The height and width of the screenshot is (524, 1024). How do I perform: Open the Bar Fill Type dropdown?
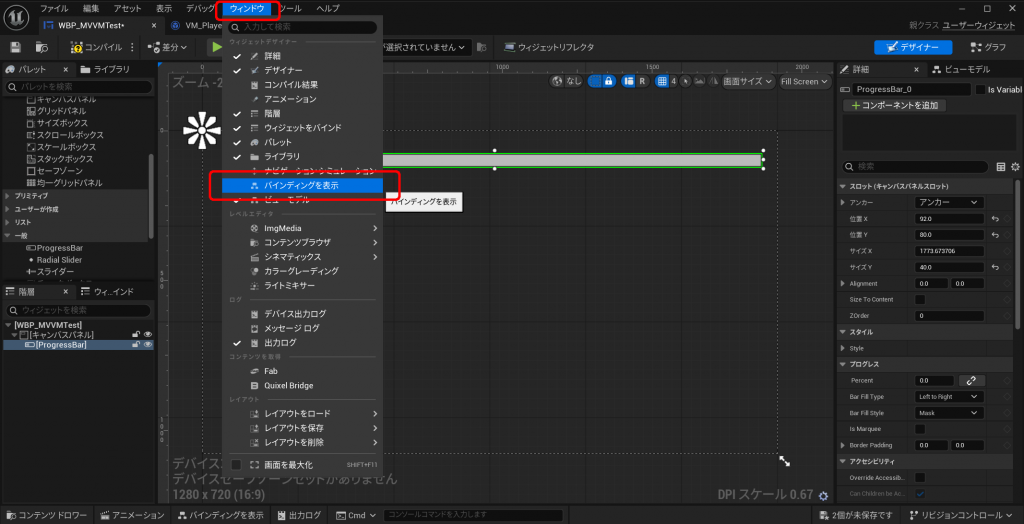[x=949, y=396]
